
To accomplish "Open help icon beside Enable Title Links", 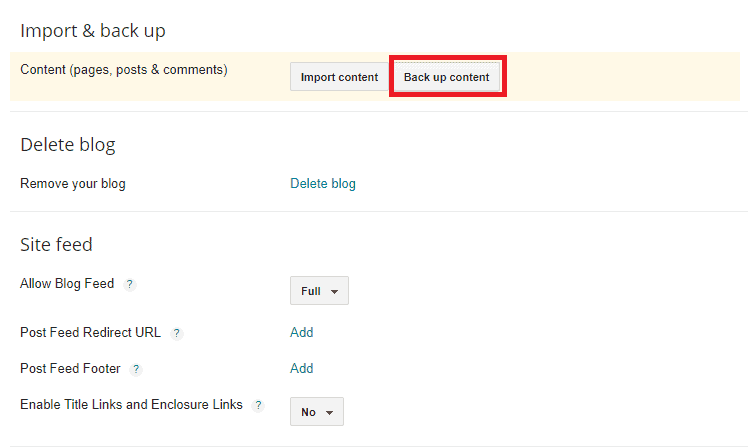I will click(258, 405).
